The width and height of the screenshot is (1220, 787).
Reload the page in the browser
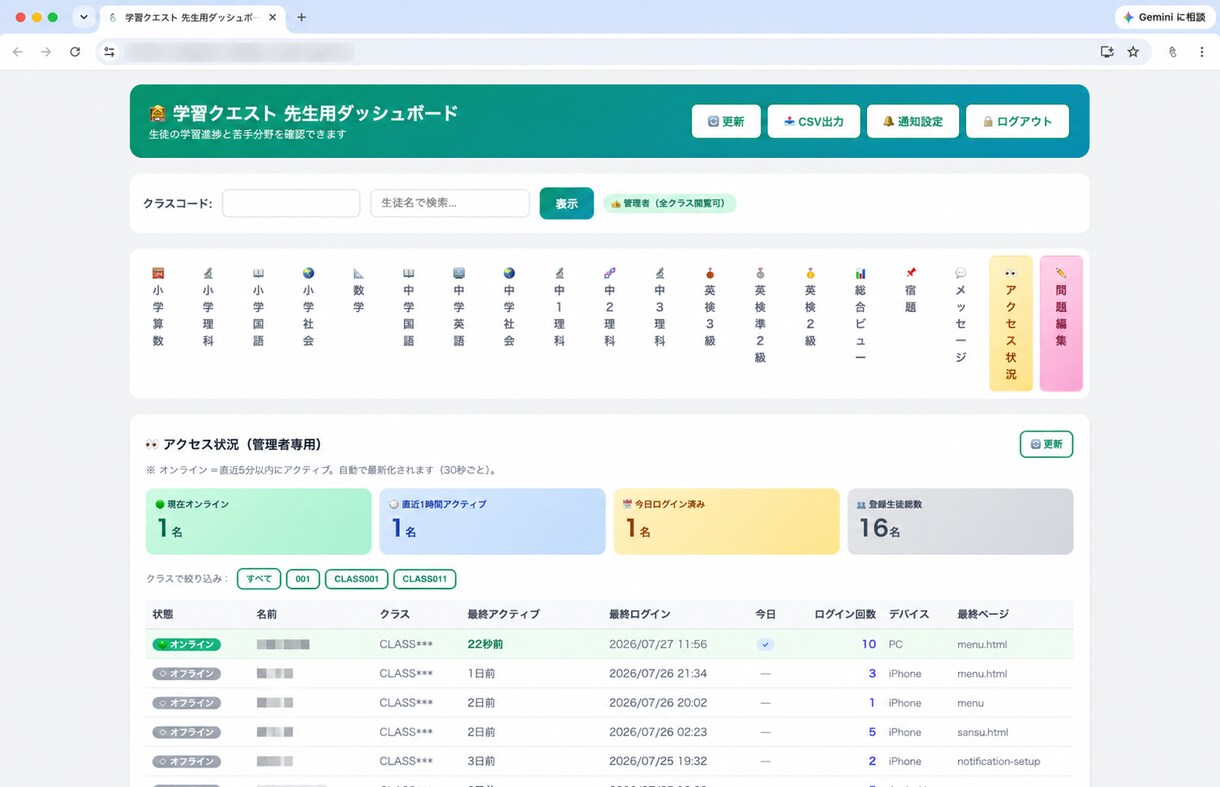(75, 52)
